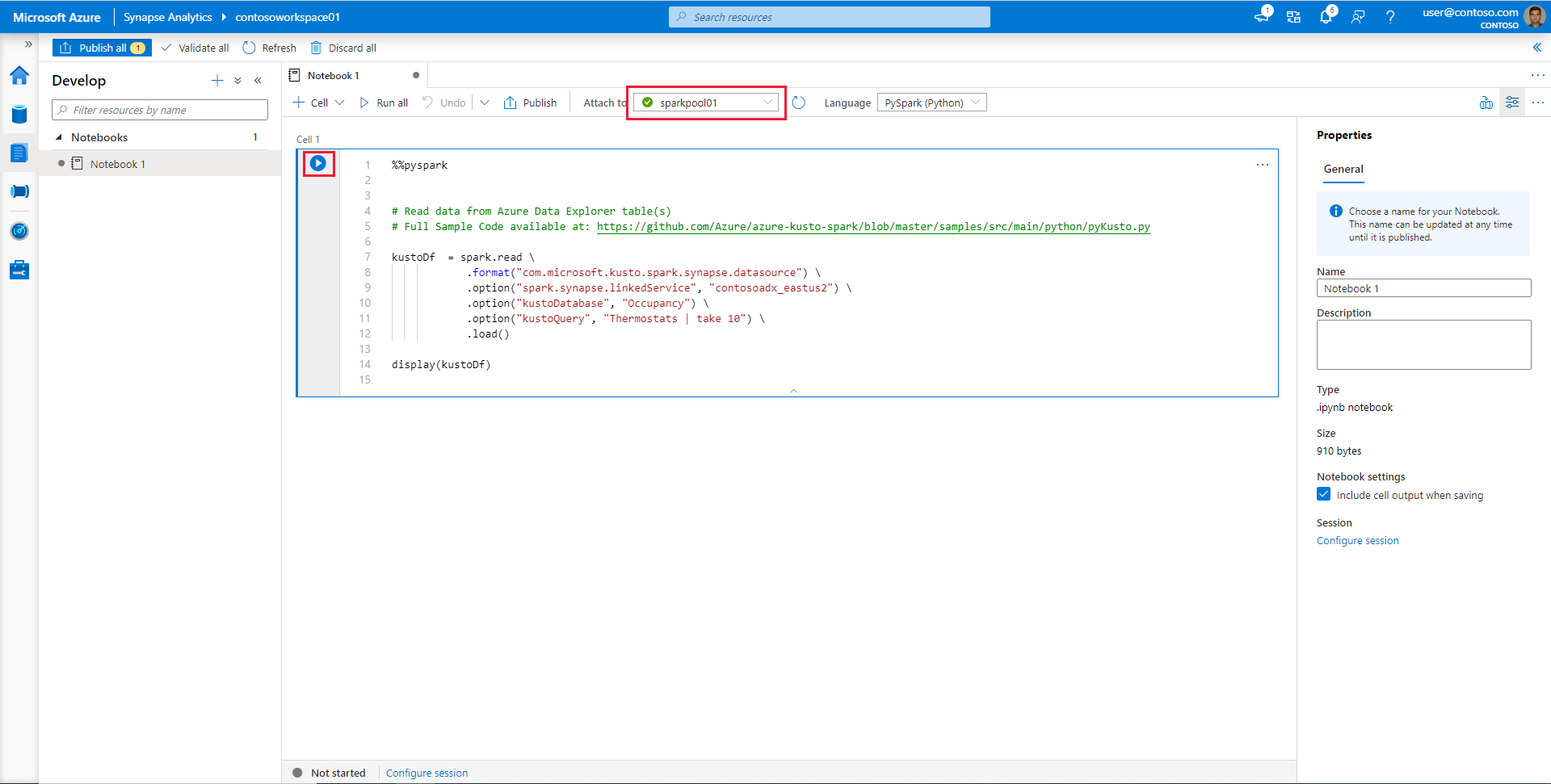Open the PySpark (Python) language dropdown
Viewport: 1551px width, 784px height.
click(x=931, y=103)
